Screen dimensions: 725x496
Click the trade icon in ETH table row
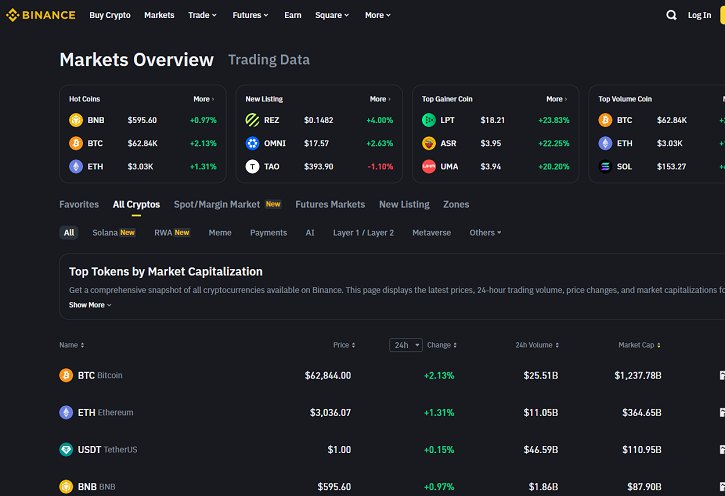coord(722,412)
